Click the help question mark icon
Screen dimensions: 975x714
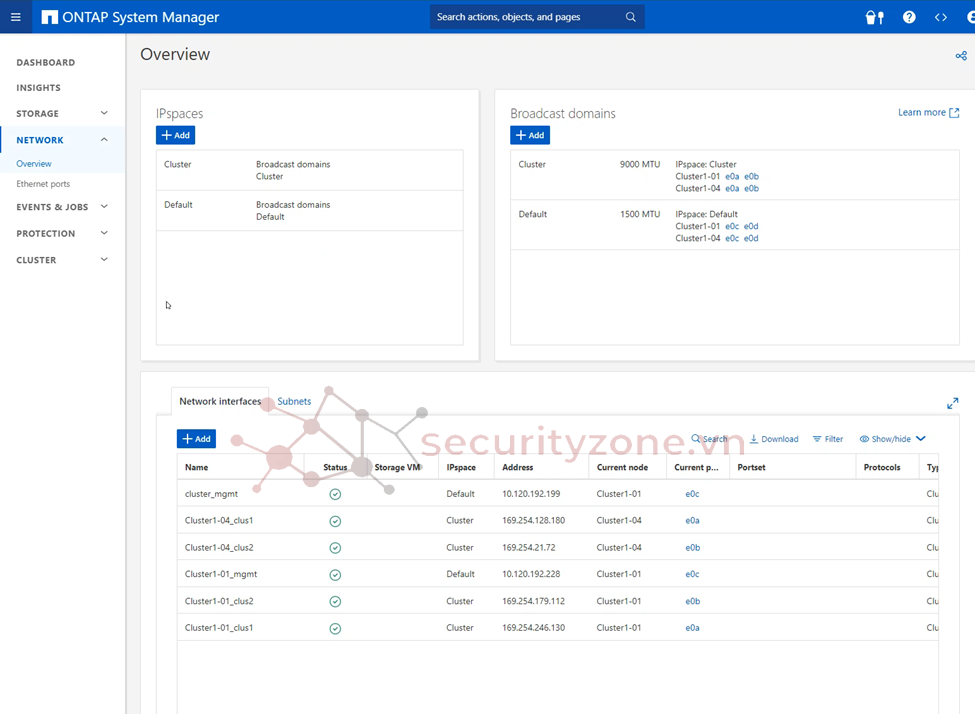pyautogui.click(x=909, y=17)
